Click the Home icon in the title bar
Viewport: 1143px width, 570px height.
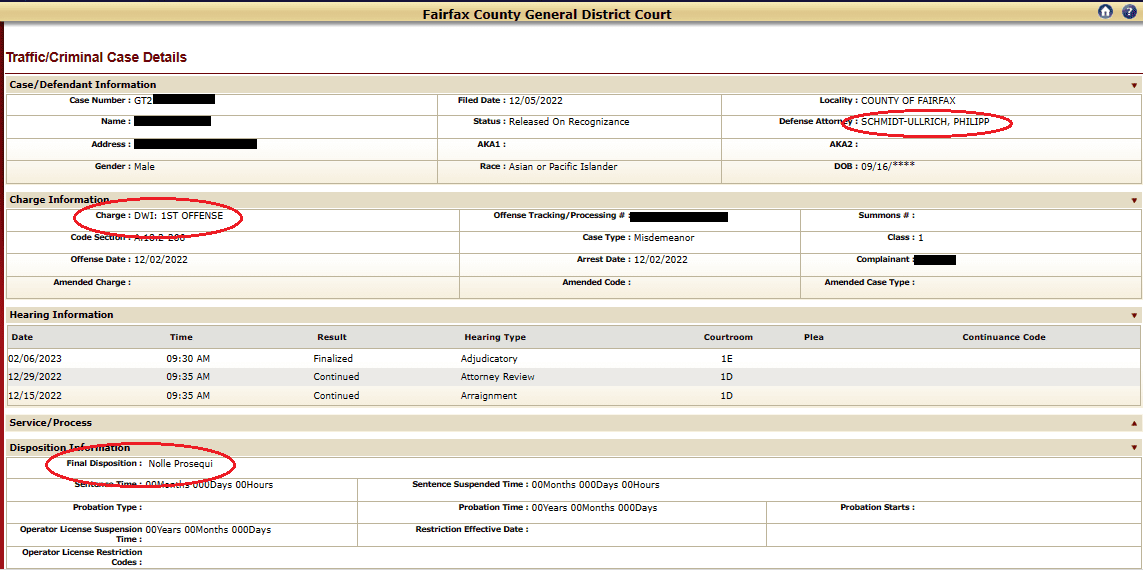pos(1105,12)
